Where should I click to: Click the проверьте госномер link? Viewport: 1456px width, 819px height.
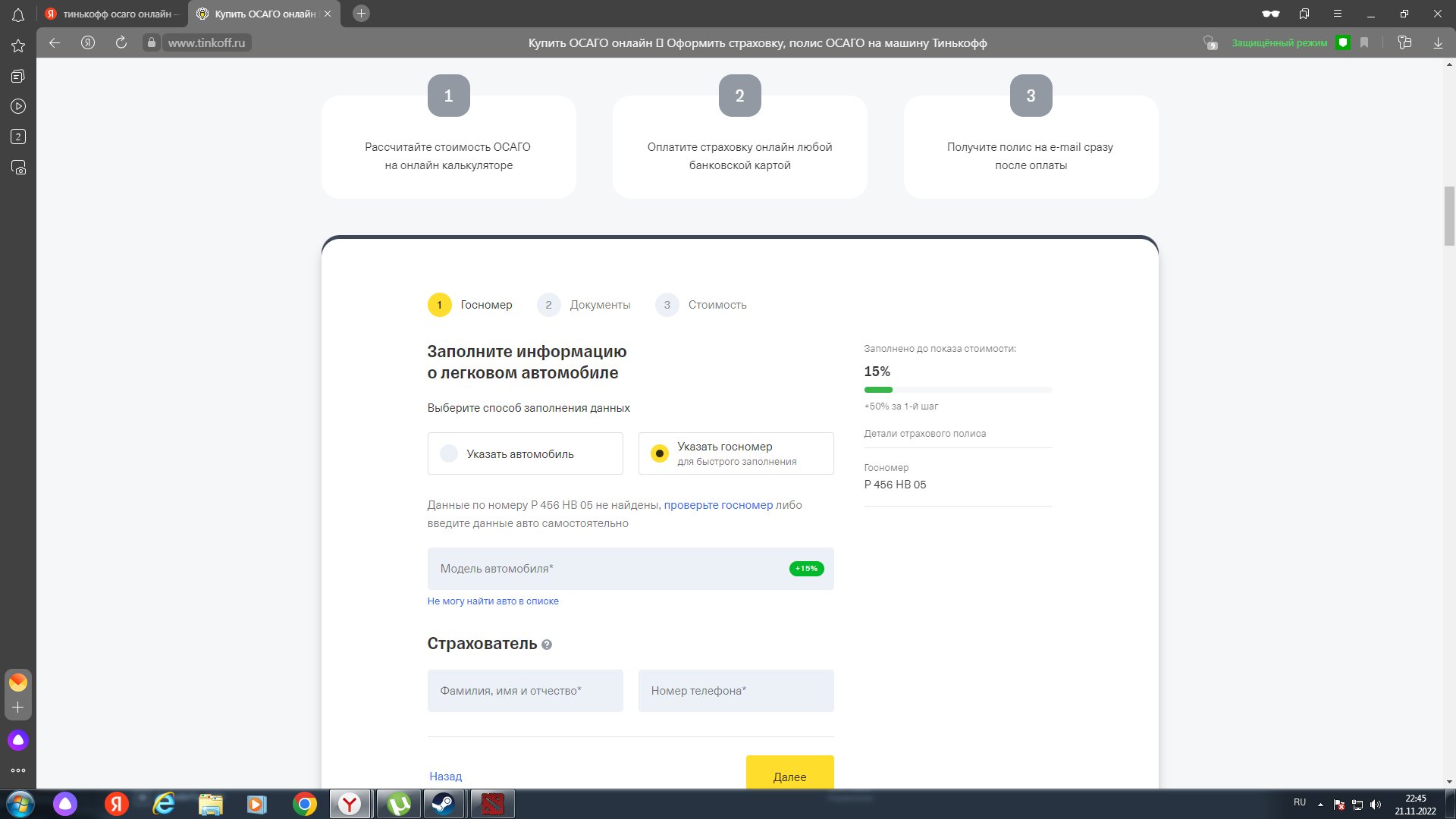pyautogui.click(x=718, y=505)
